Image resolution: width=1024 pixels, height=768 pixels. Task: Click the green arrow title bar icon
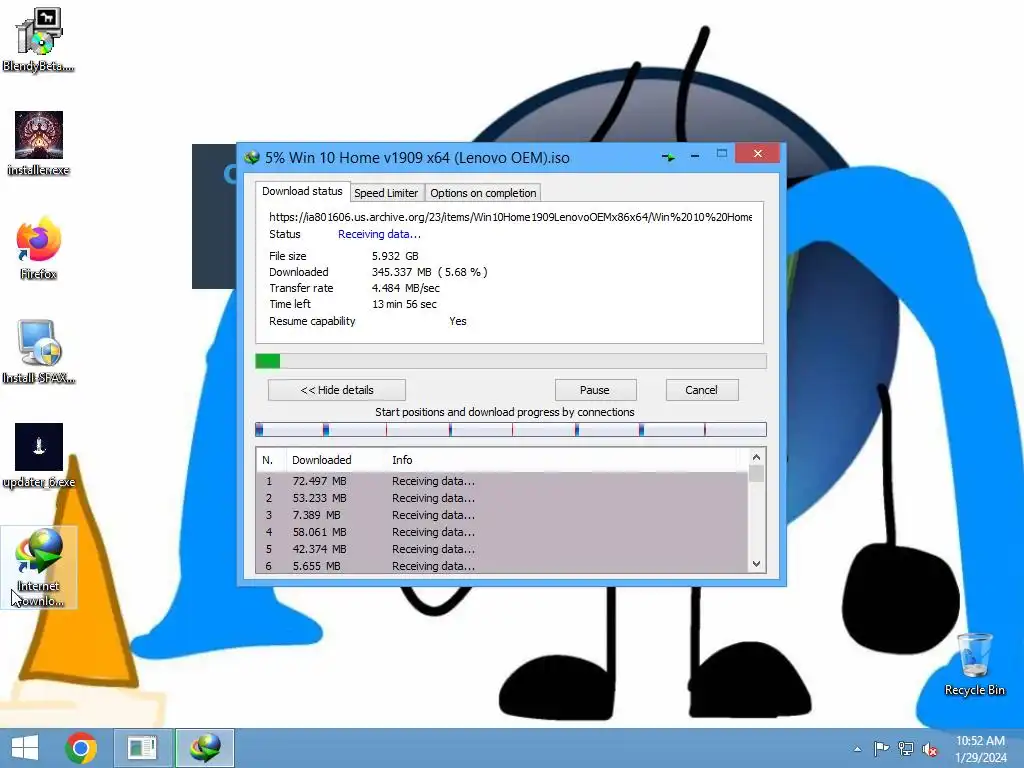(668, 157)
